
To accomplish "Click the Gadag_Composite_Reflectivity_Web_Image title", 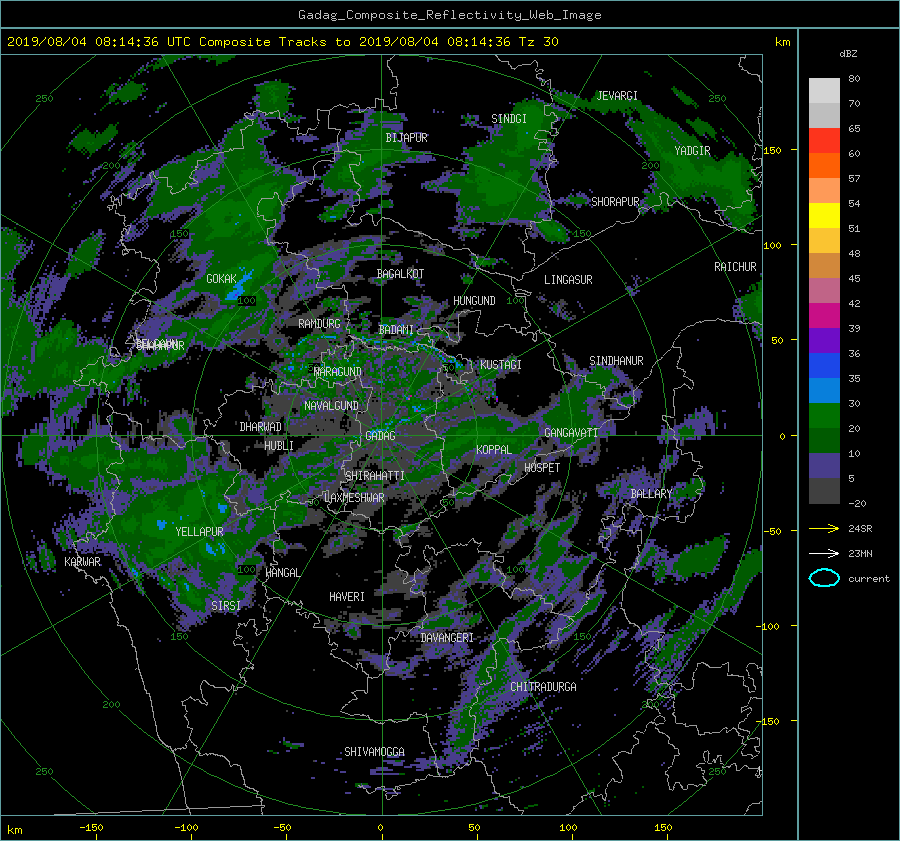I will coord(449,15).
